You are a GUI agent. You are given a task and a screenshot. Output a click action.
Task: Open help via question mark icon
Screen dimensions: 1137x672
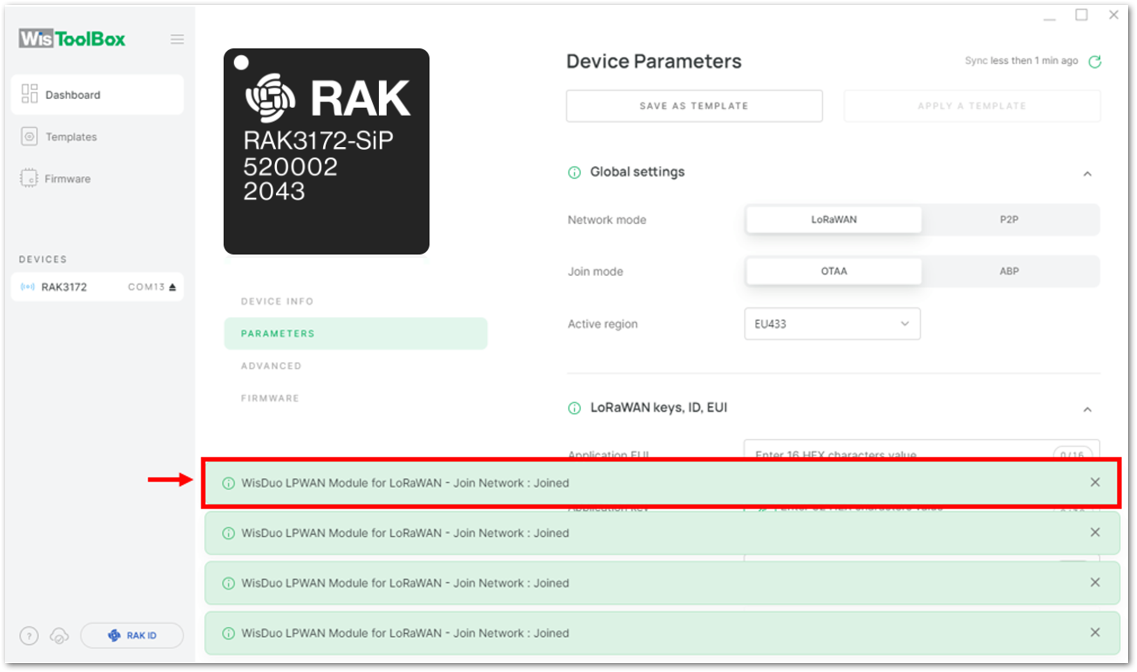coord(29,636)
